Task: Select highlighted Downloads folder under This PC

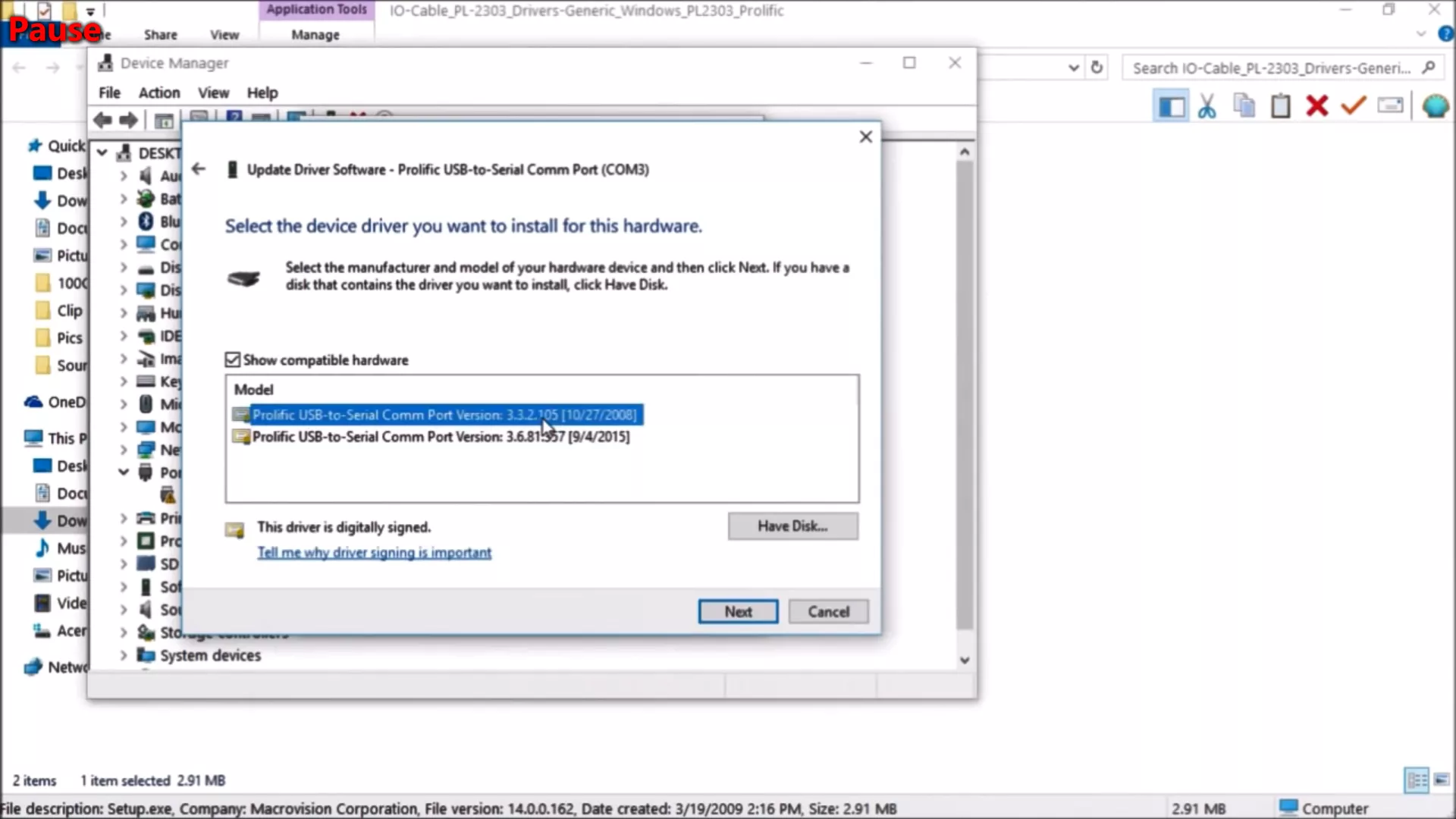Action: click(x=61, y=521)
